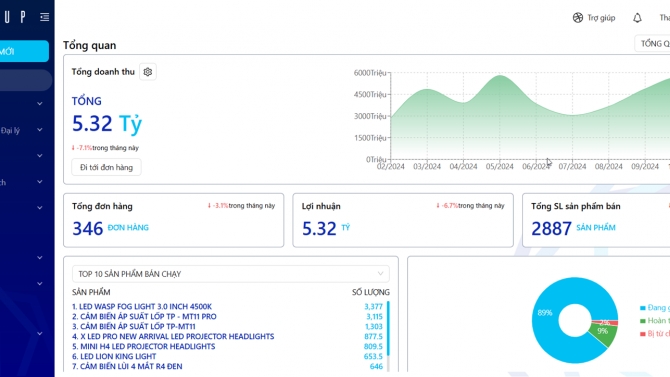Click Đi tới đơn hàng button
This screenshot has width=670, height=377.
point(106,167)
